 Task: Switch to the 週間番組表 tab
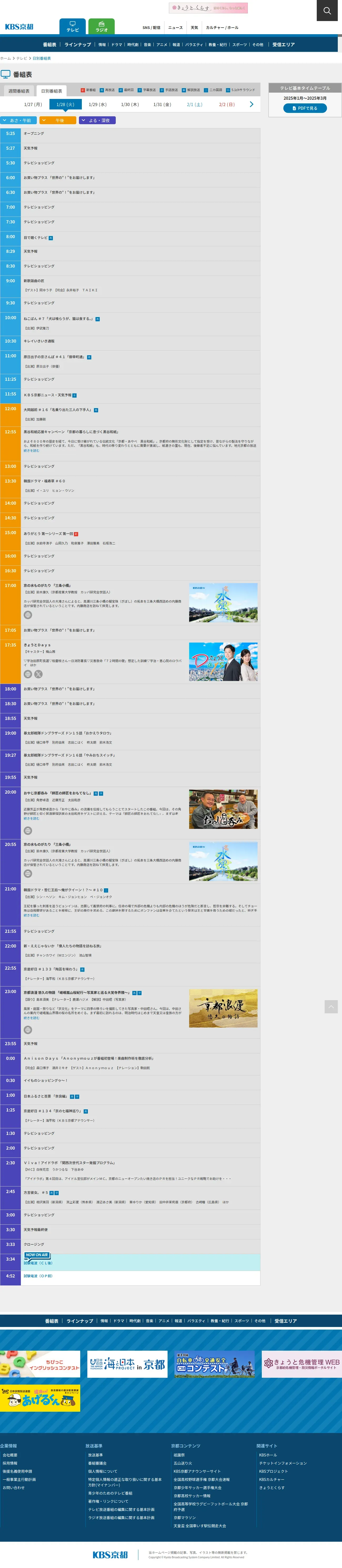pos(19,91)
